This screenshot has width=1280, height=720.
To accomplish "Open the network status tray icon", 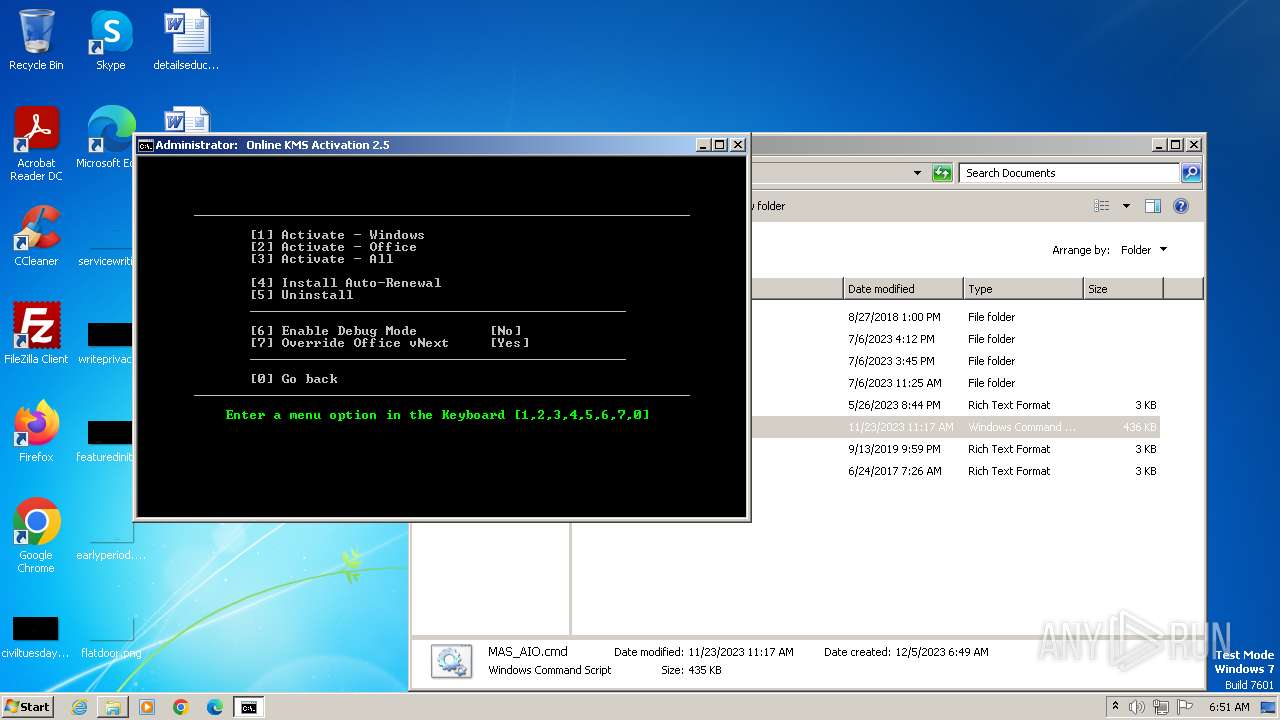I will point(1161,707).
